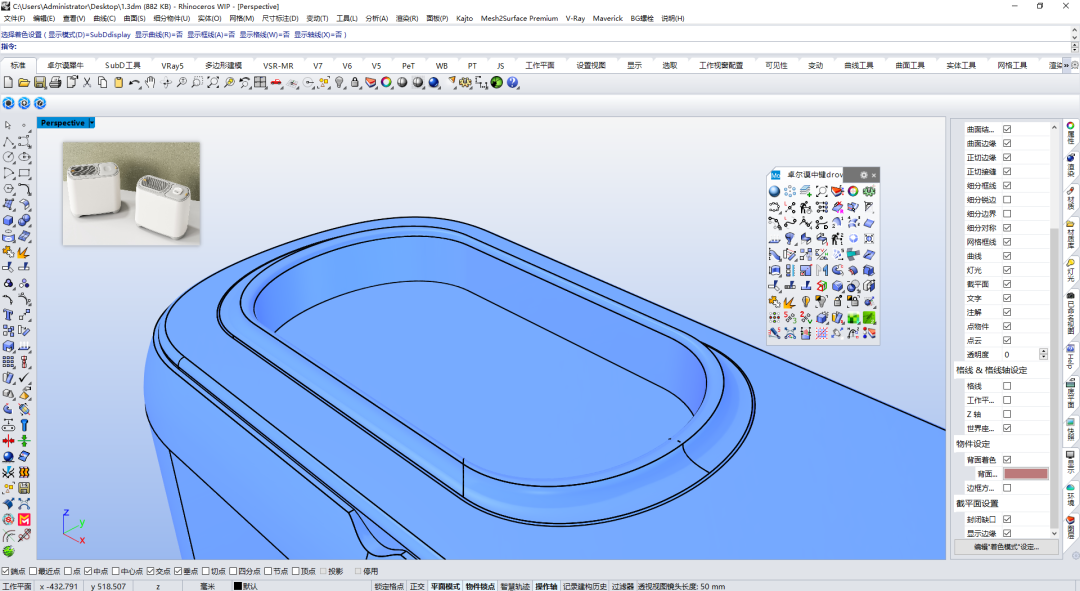Uncheck the 背面着色 option
The image size is (1080, 591).
point(1007,459)
